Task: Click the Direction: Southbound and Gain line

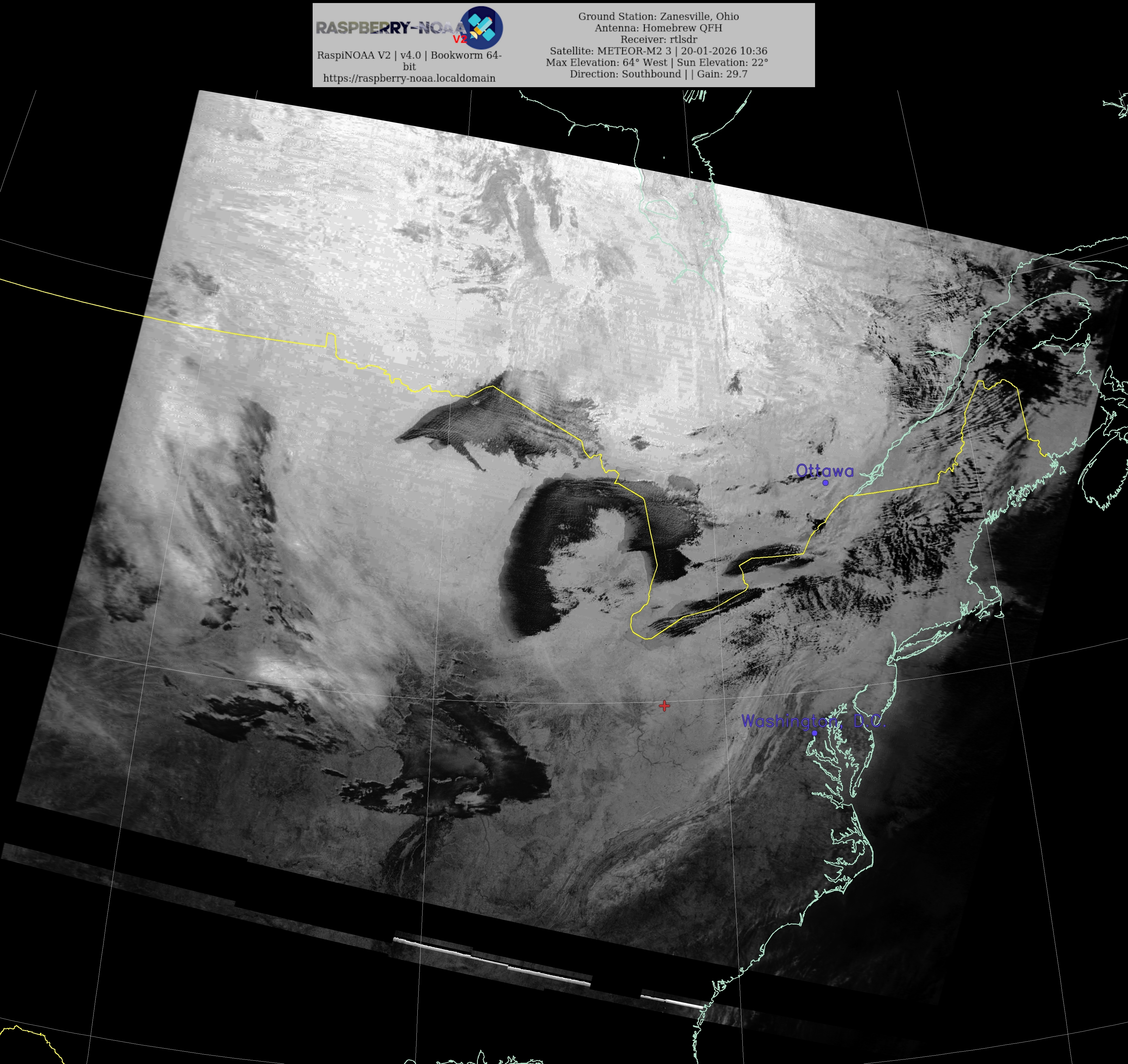Action: tap(658, 74)
